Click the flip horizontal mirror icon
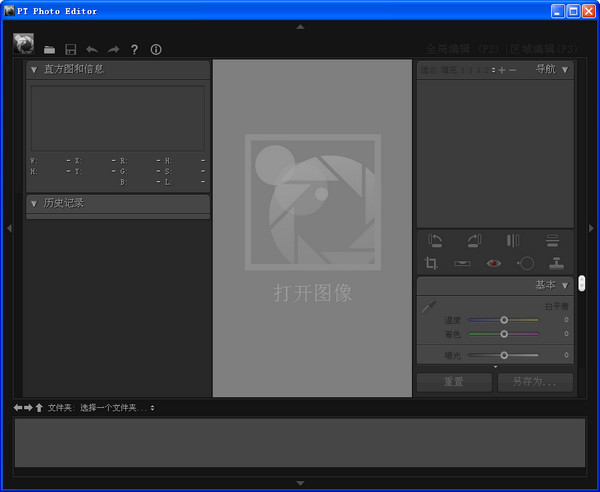600x492 pixels. [513, 240]
